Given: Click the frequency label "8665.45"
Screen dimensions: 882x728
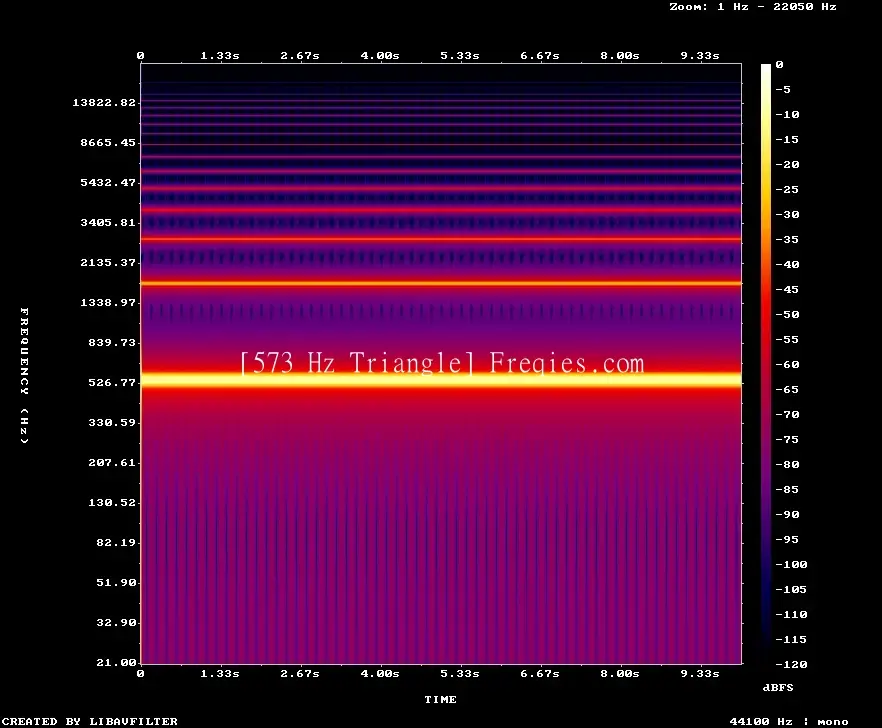Looking at the screenshot, I should pos(108,142).
